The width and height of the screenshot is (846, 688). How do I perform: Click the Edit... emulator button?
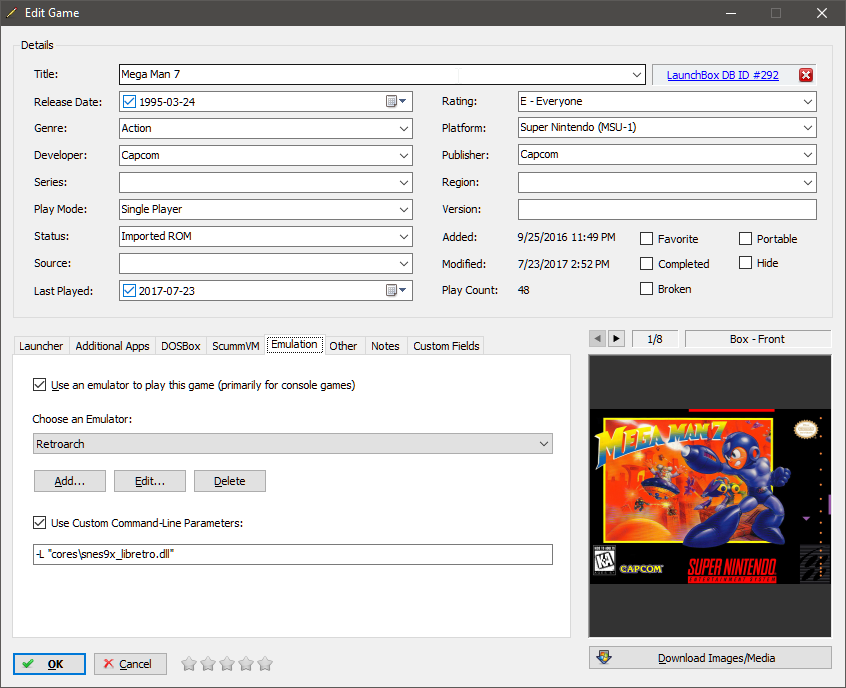point(149,481)
